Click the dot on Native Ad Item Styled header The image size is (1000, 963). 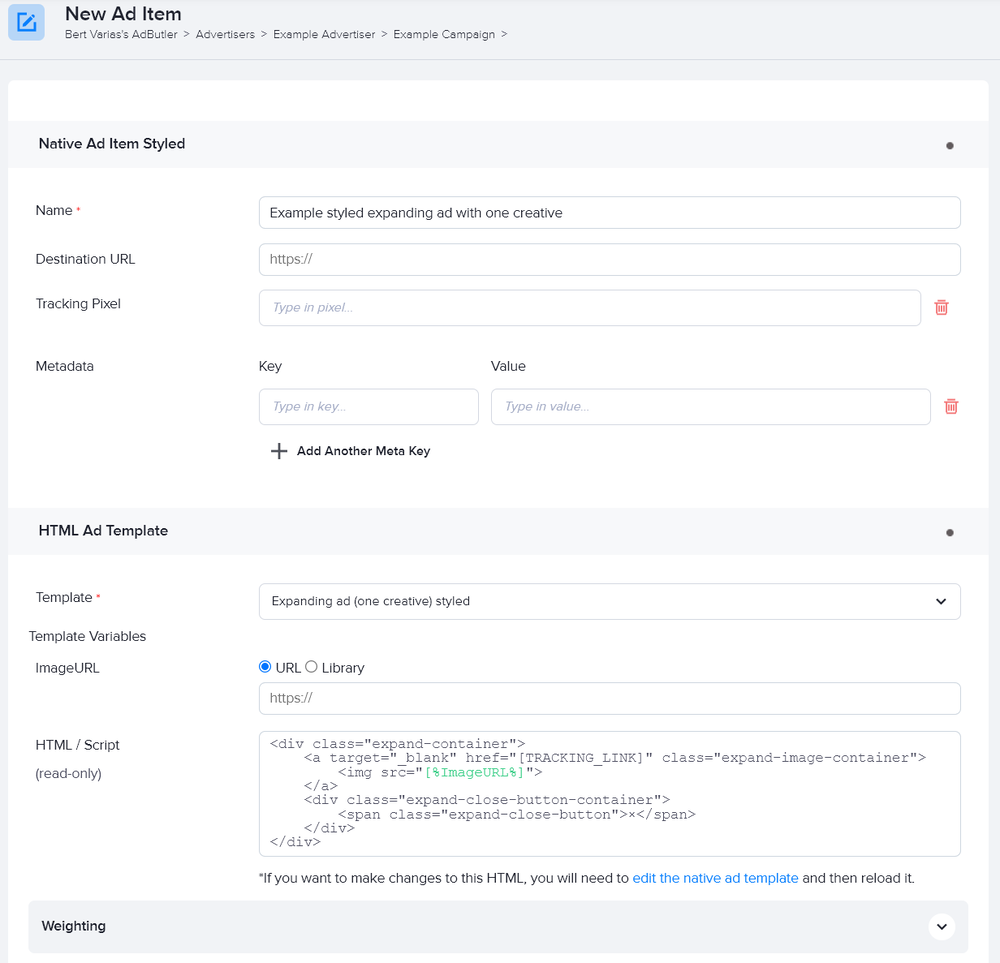pos(950,145)
